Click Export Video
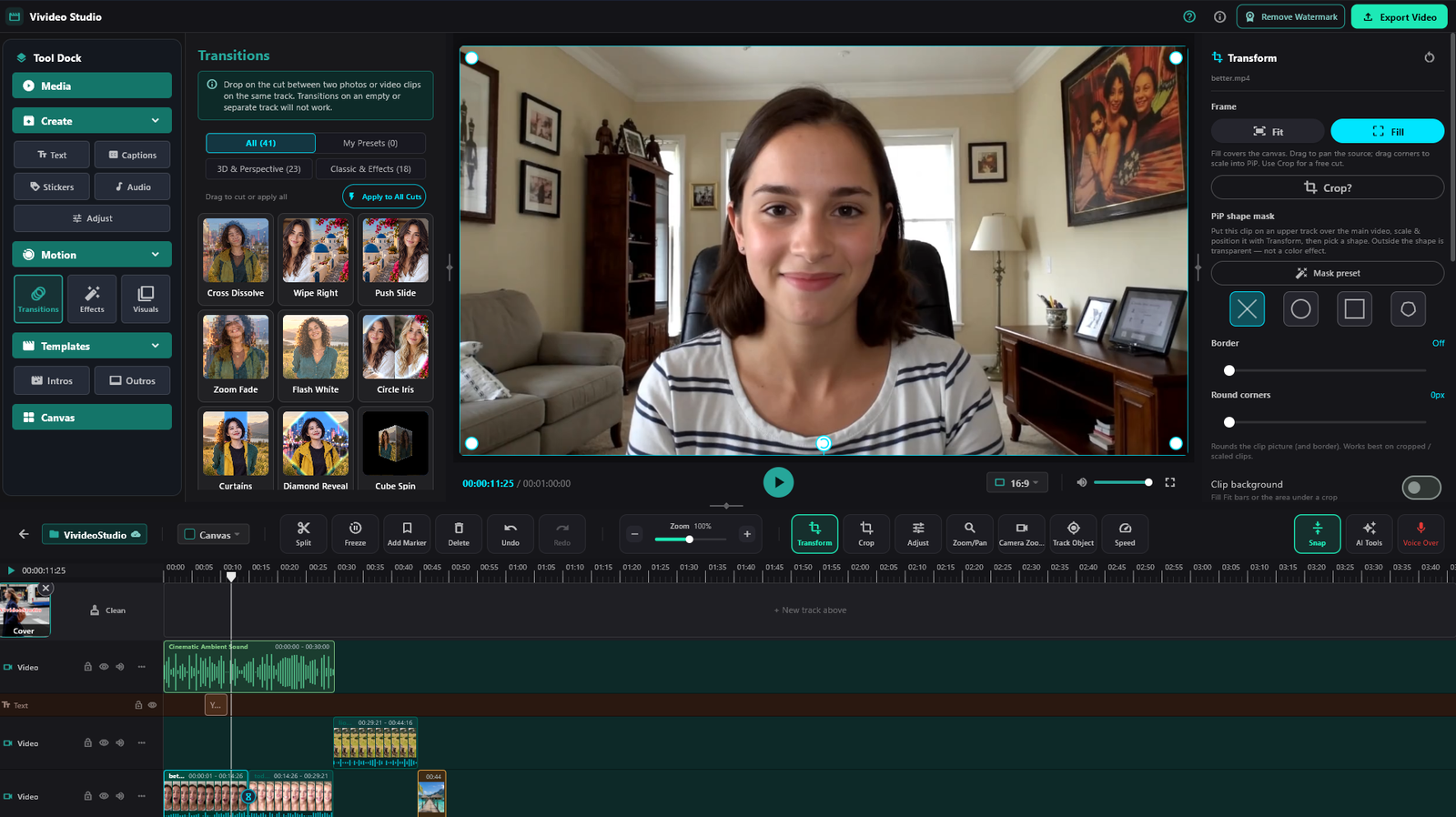This screenshot has height=817, width=1456. (1399, 16)
